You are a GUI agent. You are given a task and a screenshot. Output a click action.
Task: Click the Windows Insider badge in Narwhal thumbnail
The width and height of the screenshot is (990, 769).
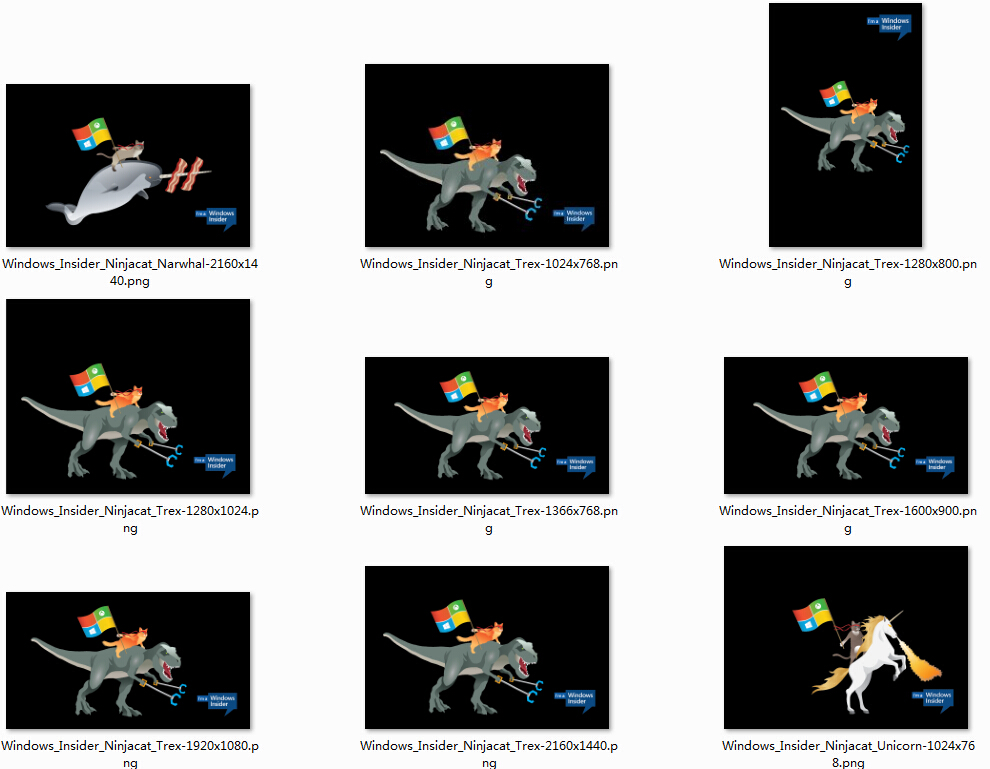(x=216, y=217)
